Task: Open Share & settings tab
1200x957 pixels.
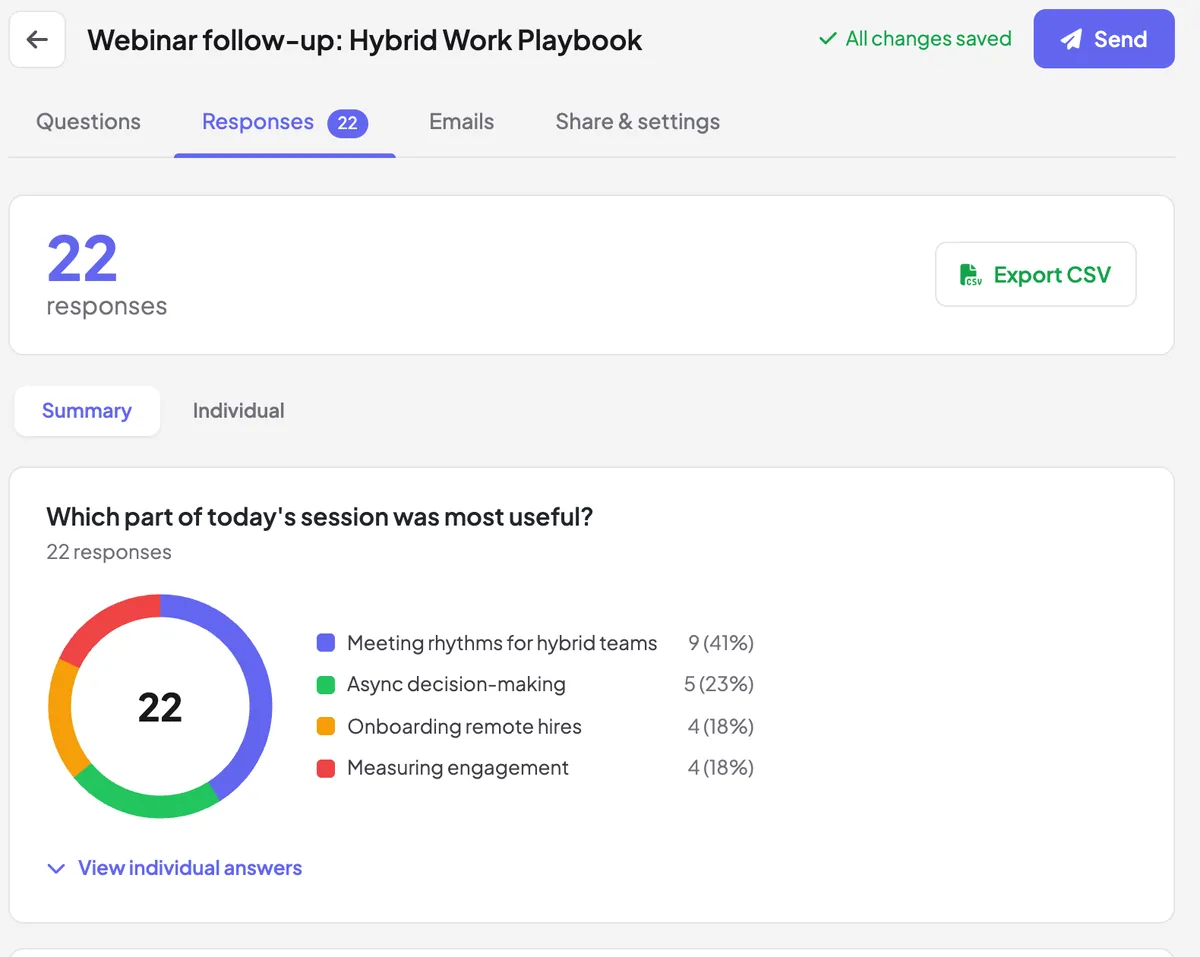Action: pos(637,122)
